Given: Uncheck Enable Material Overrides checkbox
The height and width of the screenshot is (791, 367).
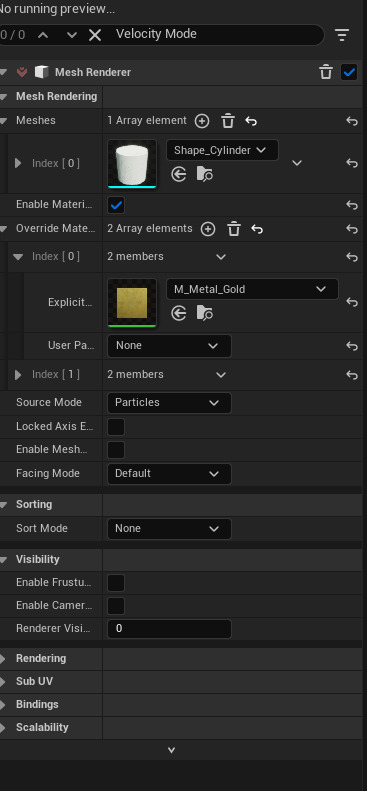Looking at the screenshot, I should tap(116, 205).
